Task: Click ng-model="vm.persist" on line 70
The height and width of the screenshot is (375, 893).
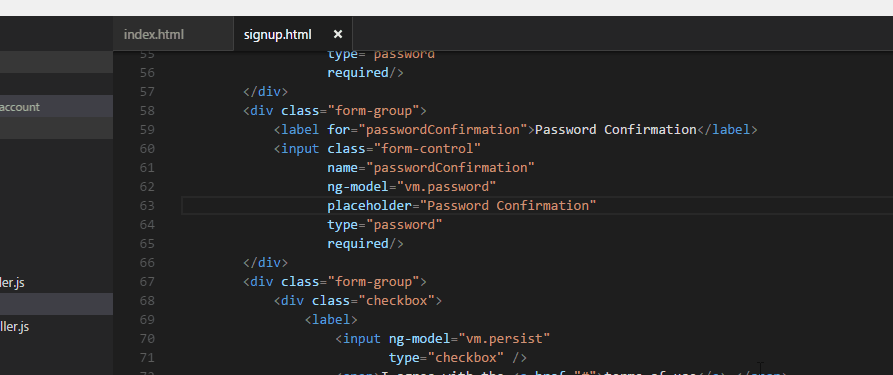Action: pos(469,339)
